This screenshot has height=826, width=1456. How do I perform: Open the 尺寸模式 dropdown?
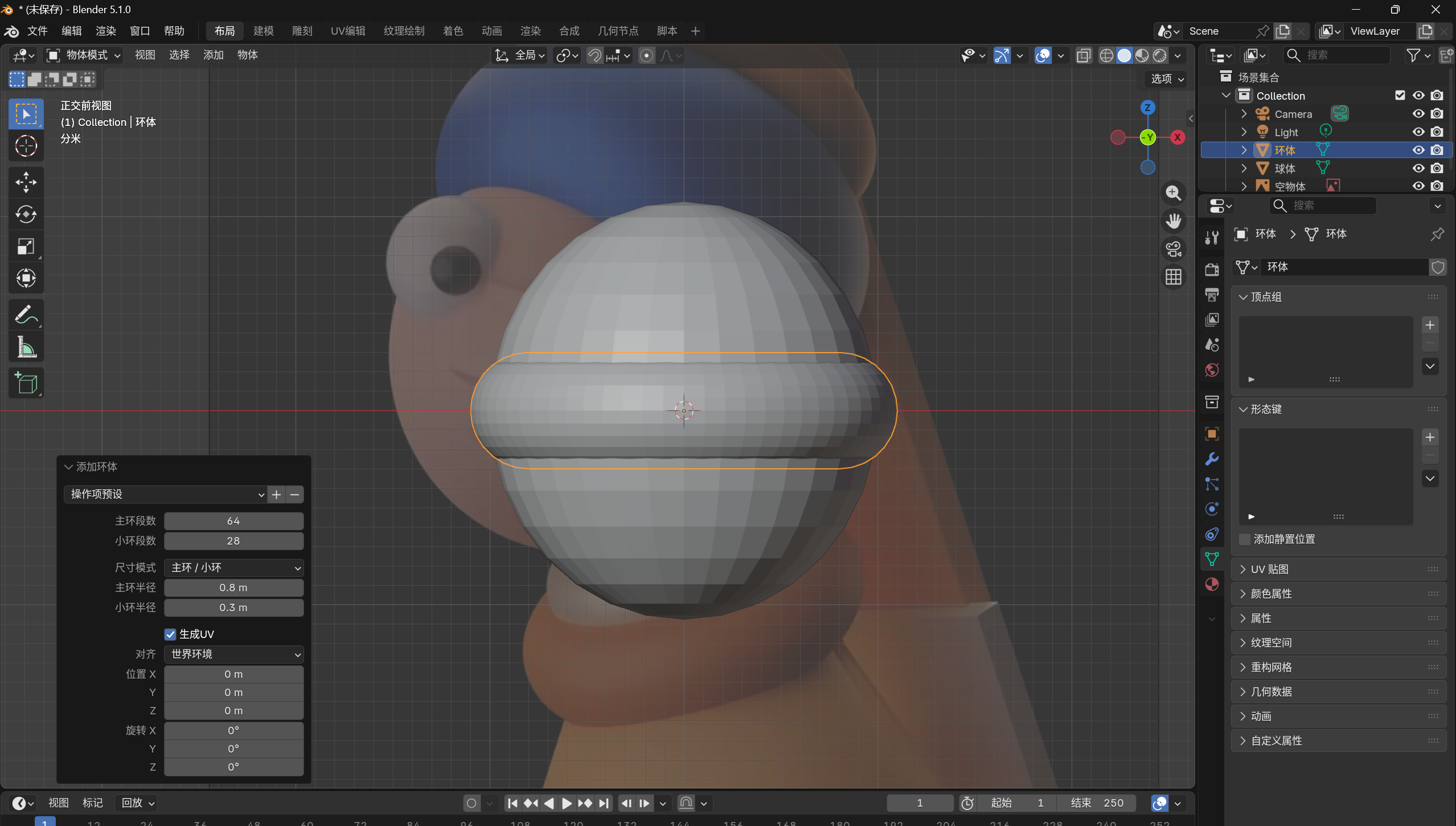[233, 567]
